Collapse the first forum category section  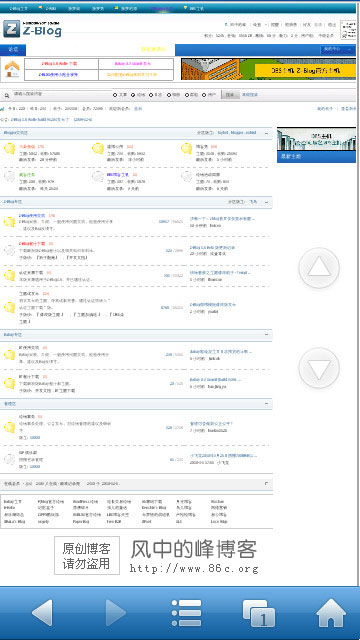pyautogui.click(x=267, y=133)
